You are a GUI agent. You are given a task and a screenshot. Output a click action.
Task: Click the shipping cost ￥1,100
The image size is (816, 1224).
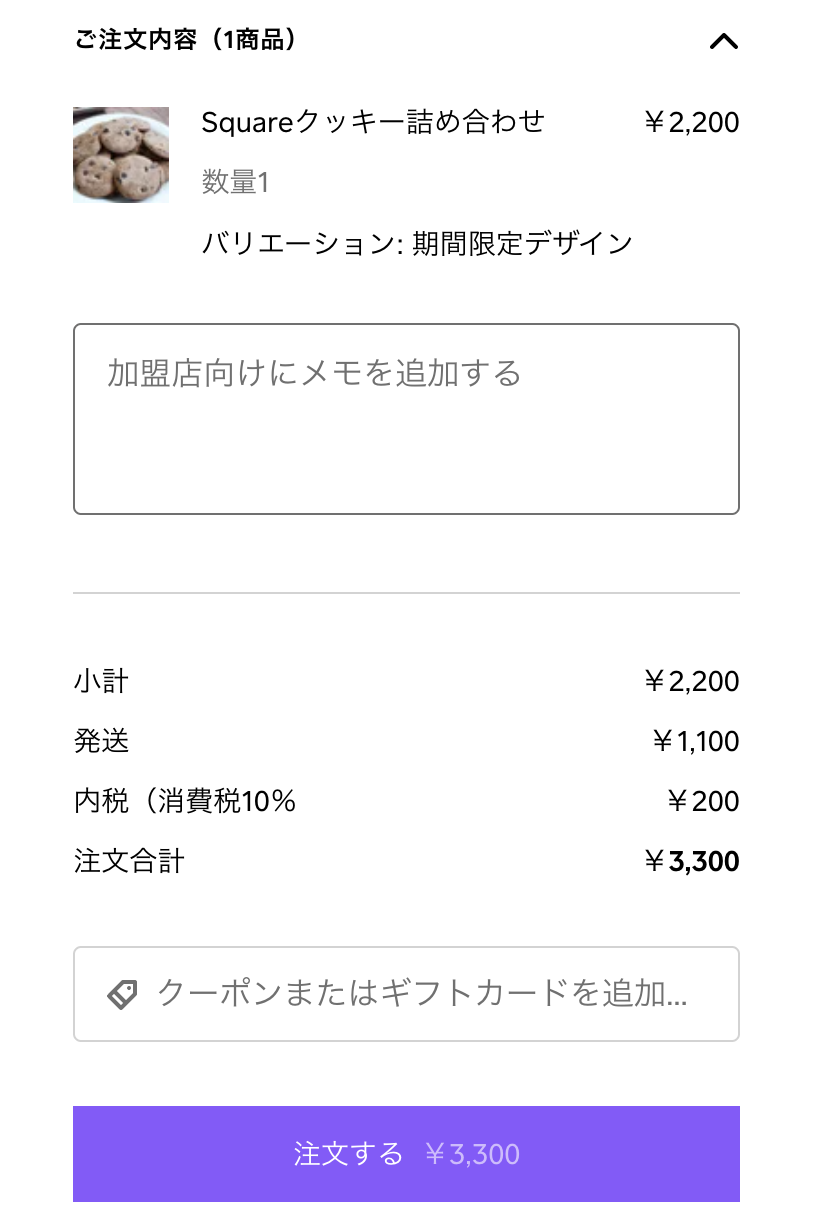[x=695, y=742]
